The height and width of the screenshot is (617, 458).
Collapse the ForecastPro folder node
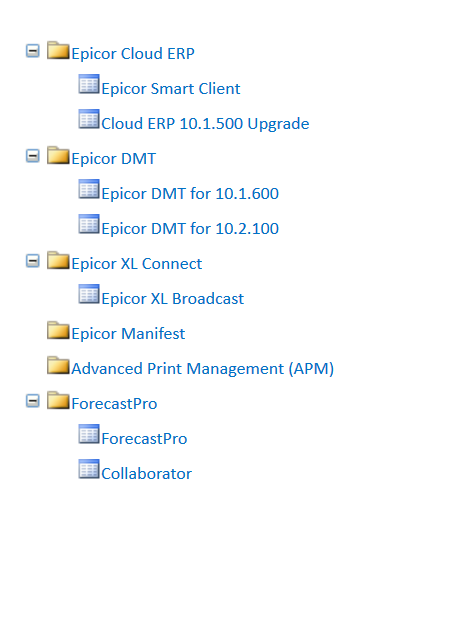[33, 401]
